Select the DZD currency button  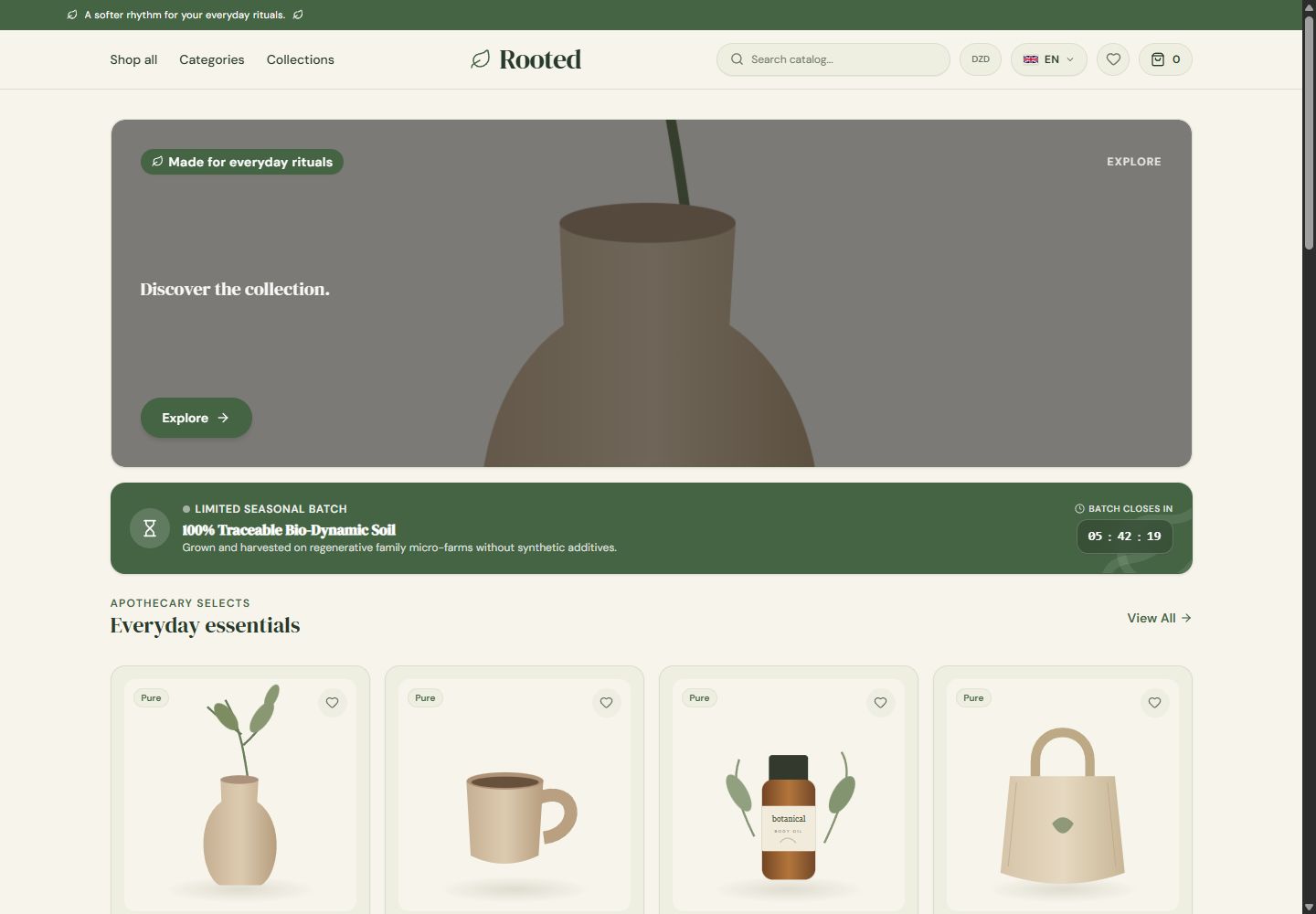(981, 59)
